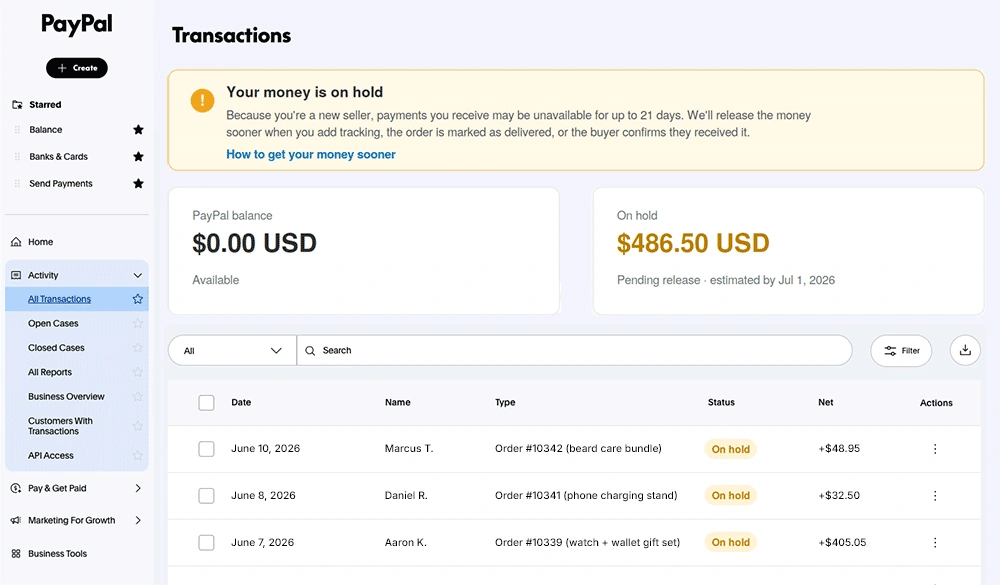The width and height of the screenshot is (1000, 585).
Task: Click the Net column header
Action: (826, 403)
